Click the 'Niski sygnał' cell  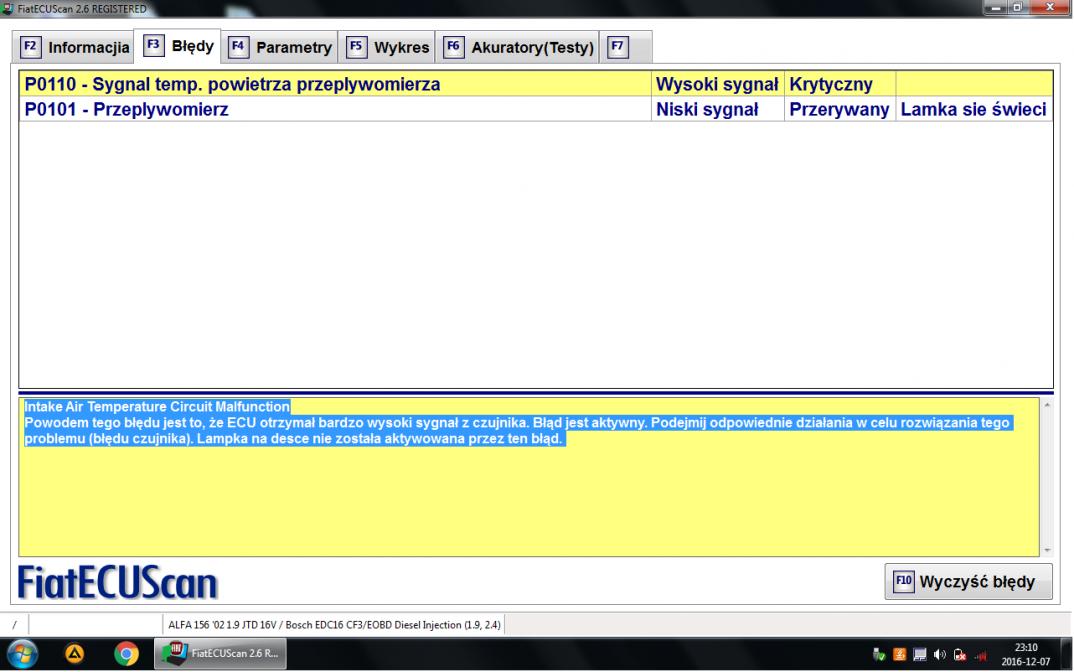(717, 110)
